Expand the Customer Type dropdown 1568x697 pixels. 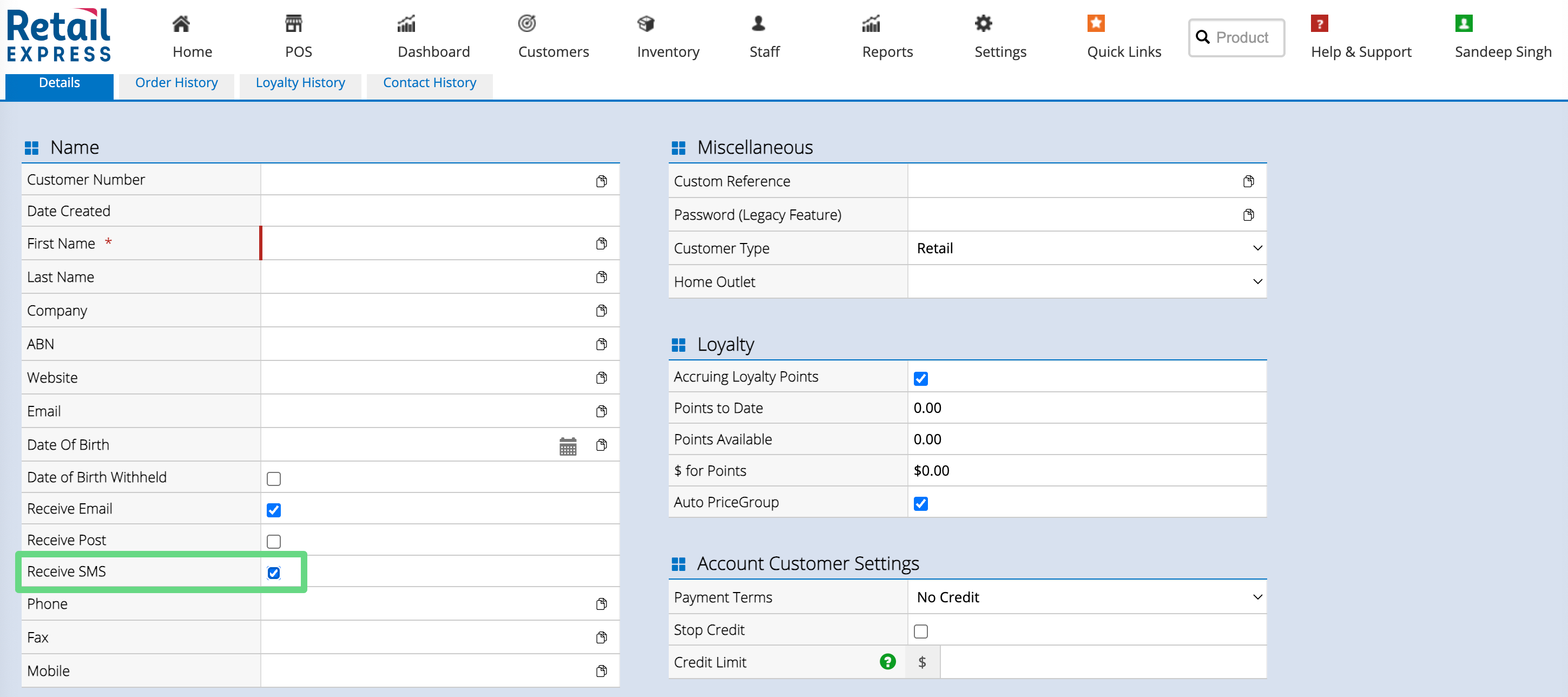[x=1086, y=248]
